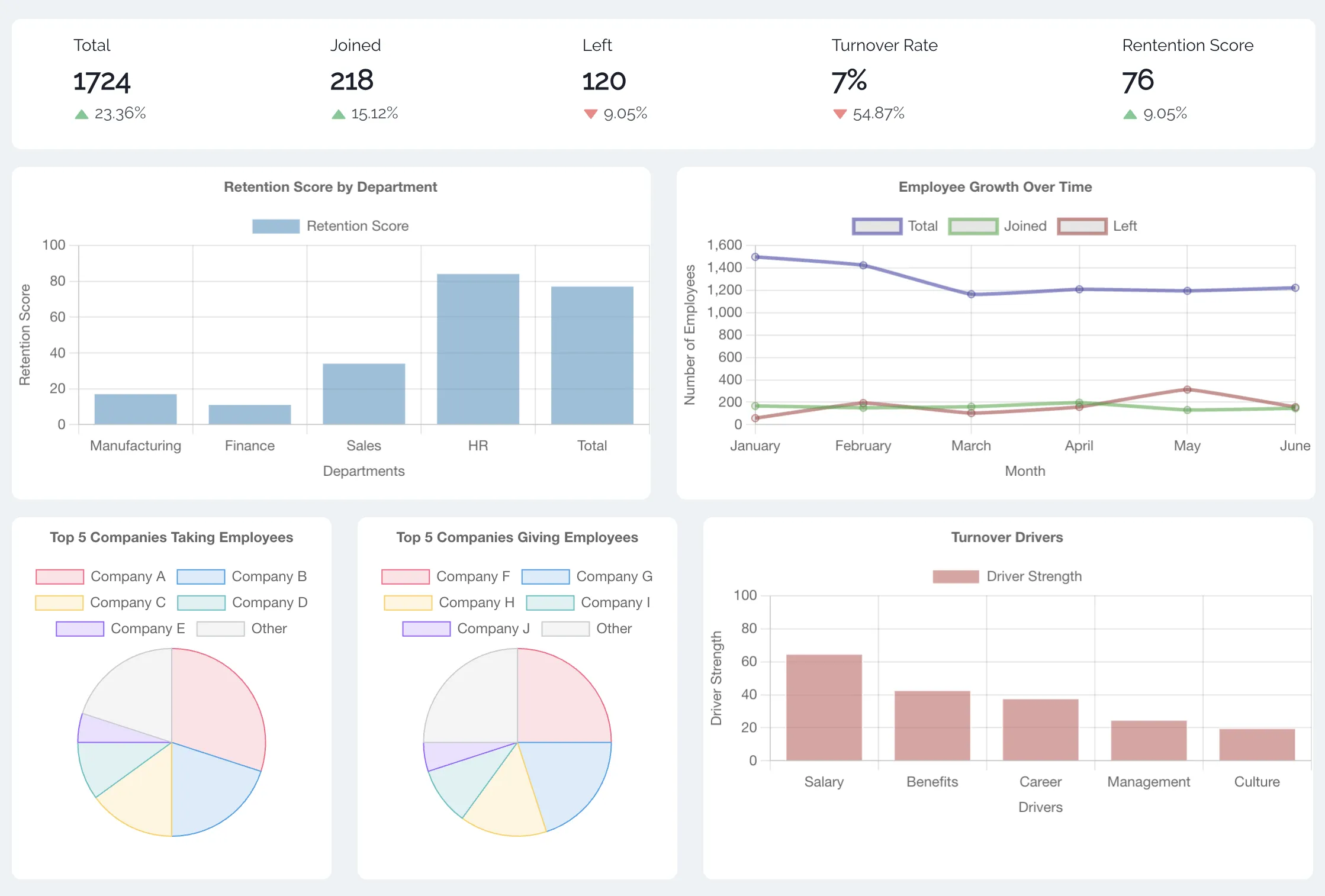Click the Rentention Score value 76
The height and width of the screenshot is (896, 1325).
click(x=1138, y=80)
